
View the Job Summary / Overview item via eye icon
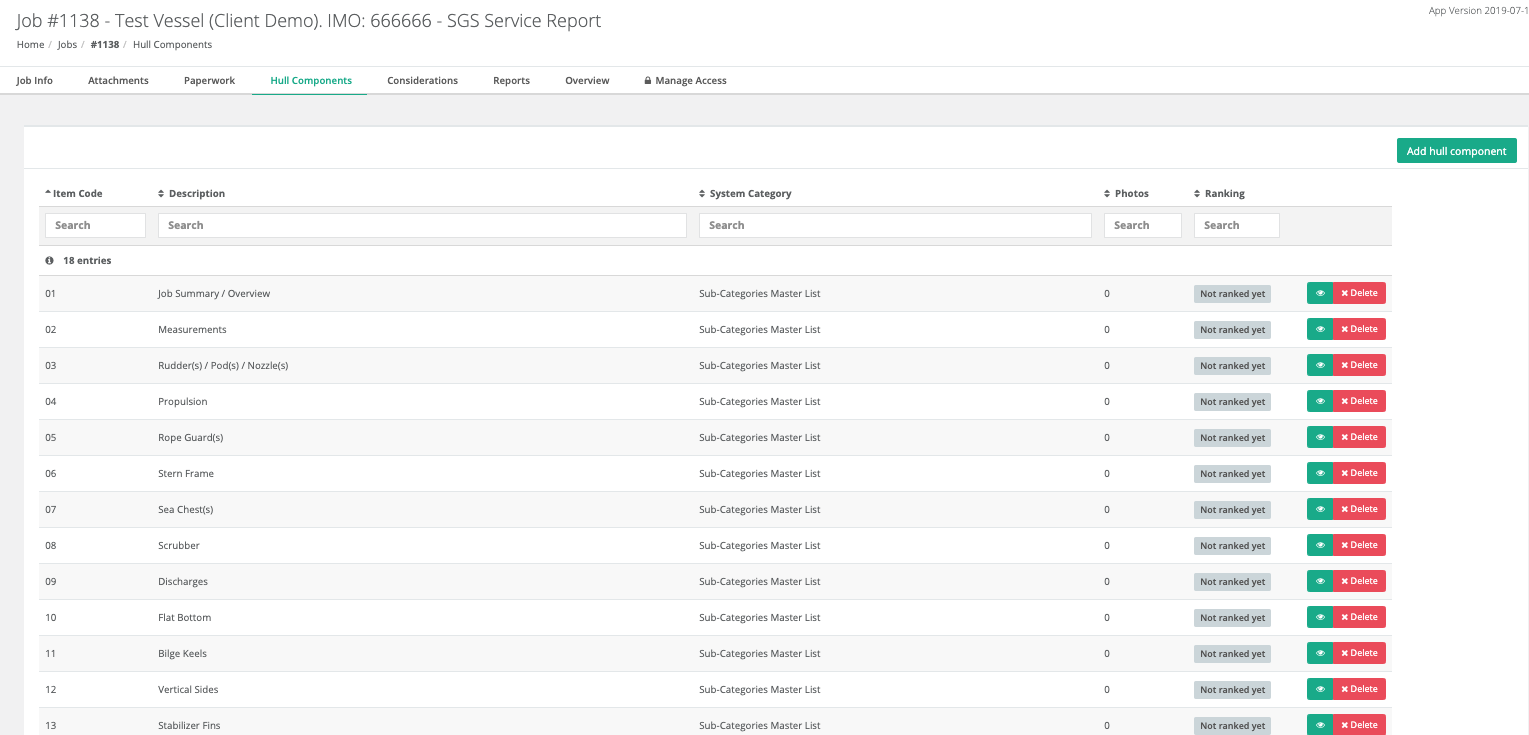pos(1320,293)
